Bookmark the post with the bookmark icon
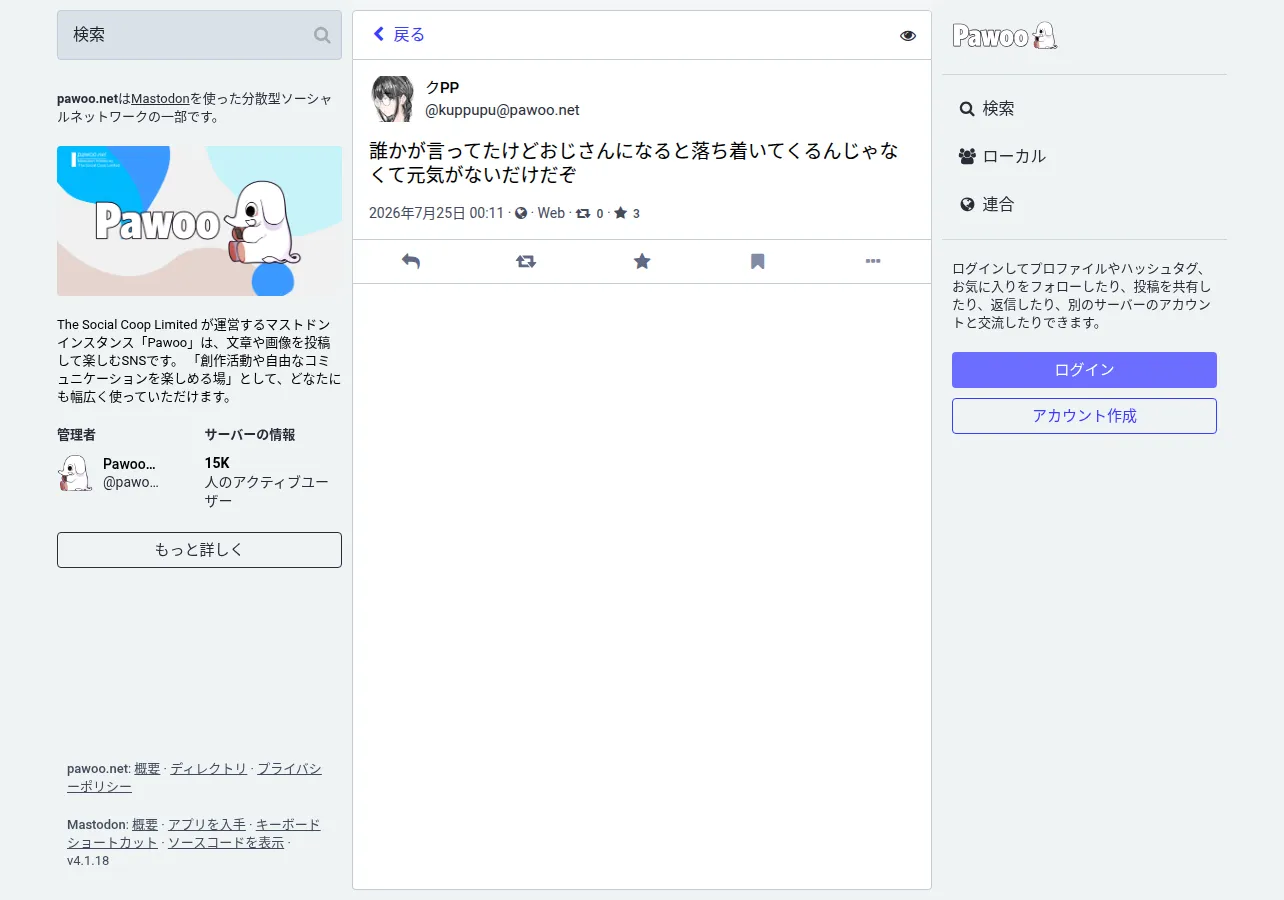The width and height of the screenshot is (1284, 900). click(x=758, y=261)
